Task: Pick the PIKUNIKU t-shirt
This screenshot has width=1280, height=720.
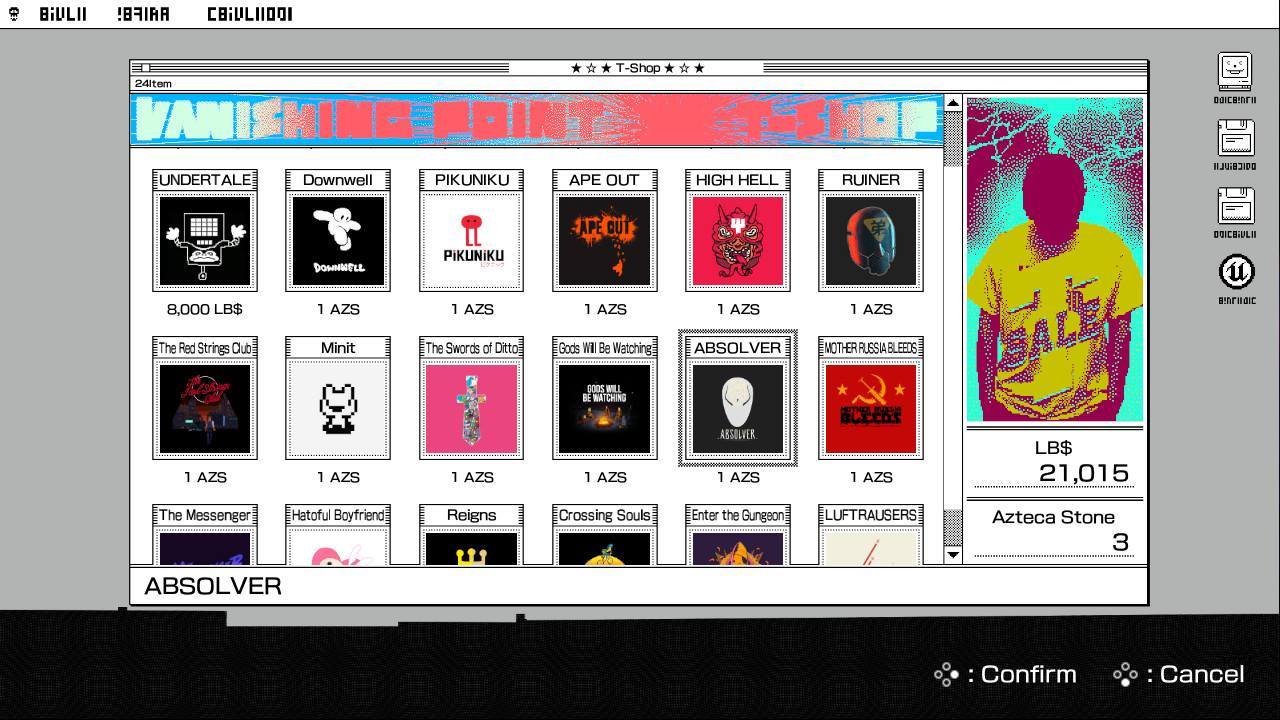Action: pos(471,230)
